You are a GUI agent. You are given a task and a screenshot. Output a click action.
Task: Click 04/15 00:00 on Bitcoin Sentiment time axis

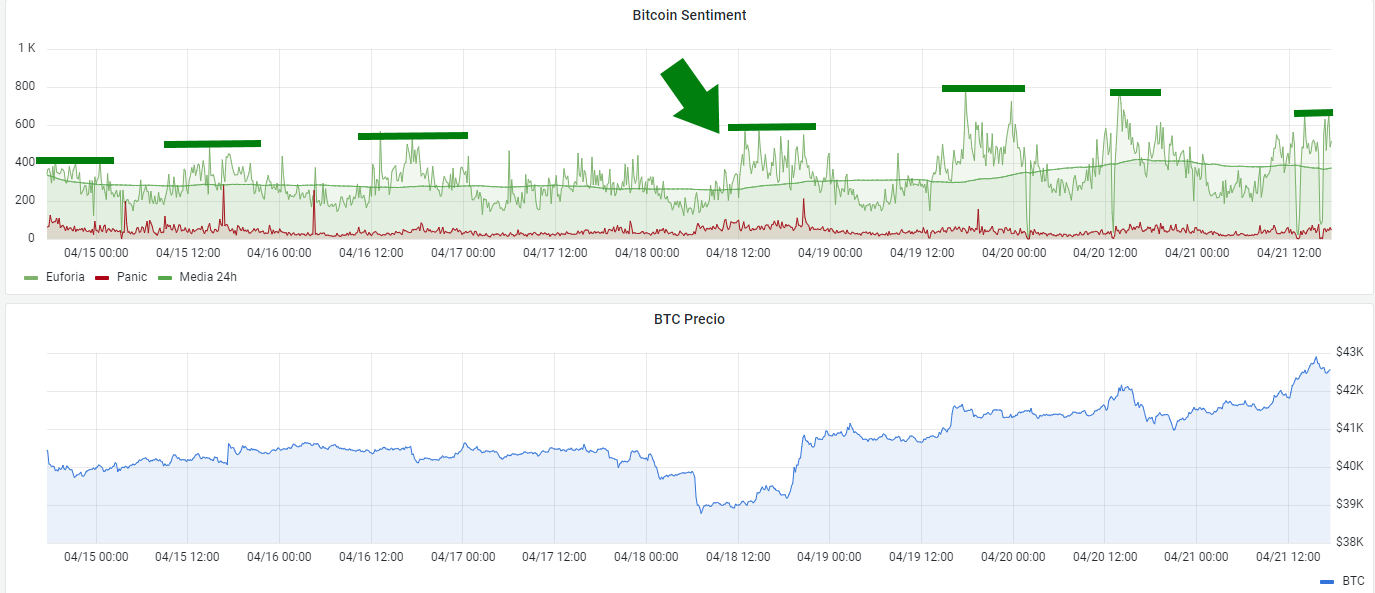click(x=96, y=253)
